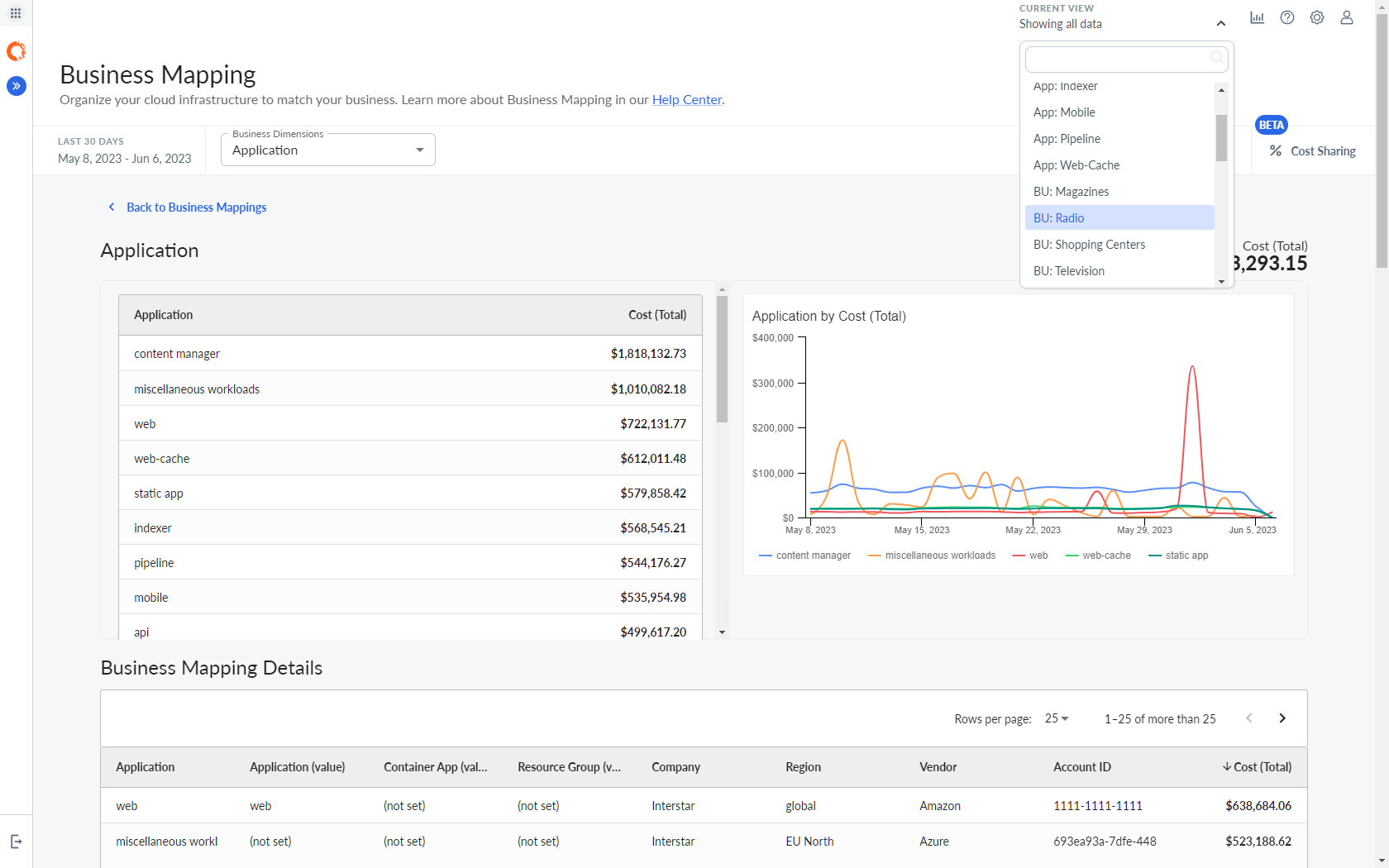Select the App: Pipeline option

point(1067,138)
